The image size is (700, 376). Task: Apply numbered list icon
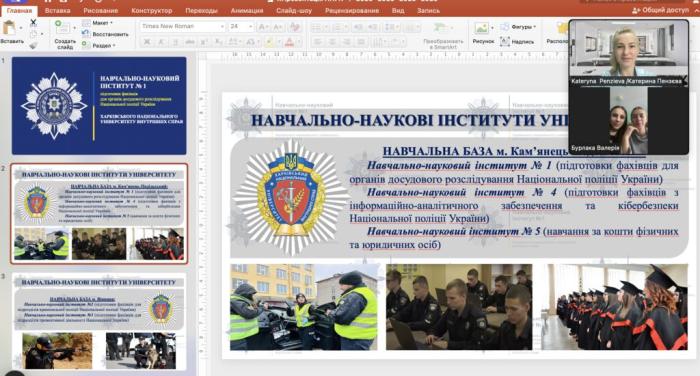point(337,28)
